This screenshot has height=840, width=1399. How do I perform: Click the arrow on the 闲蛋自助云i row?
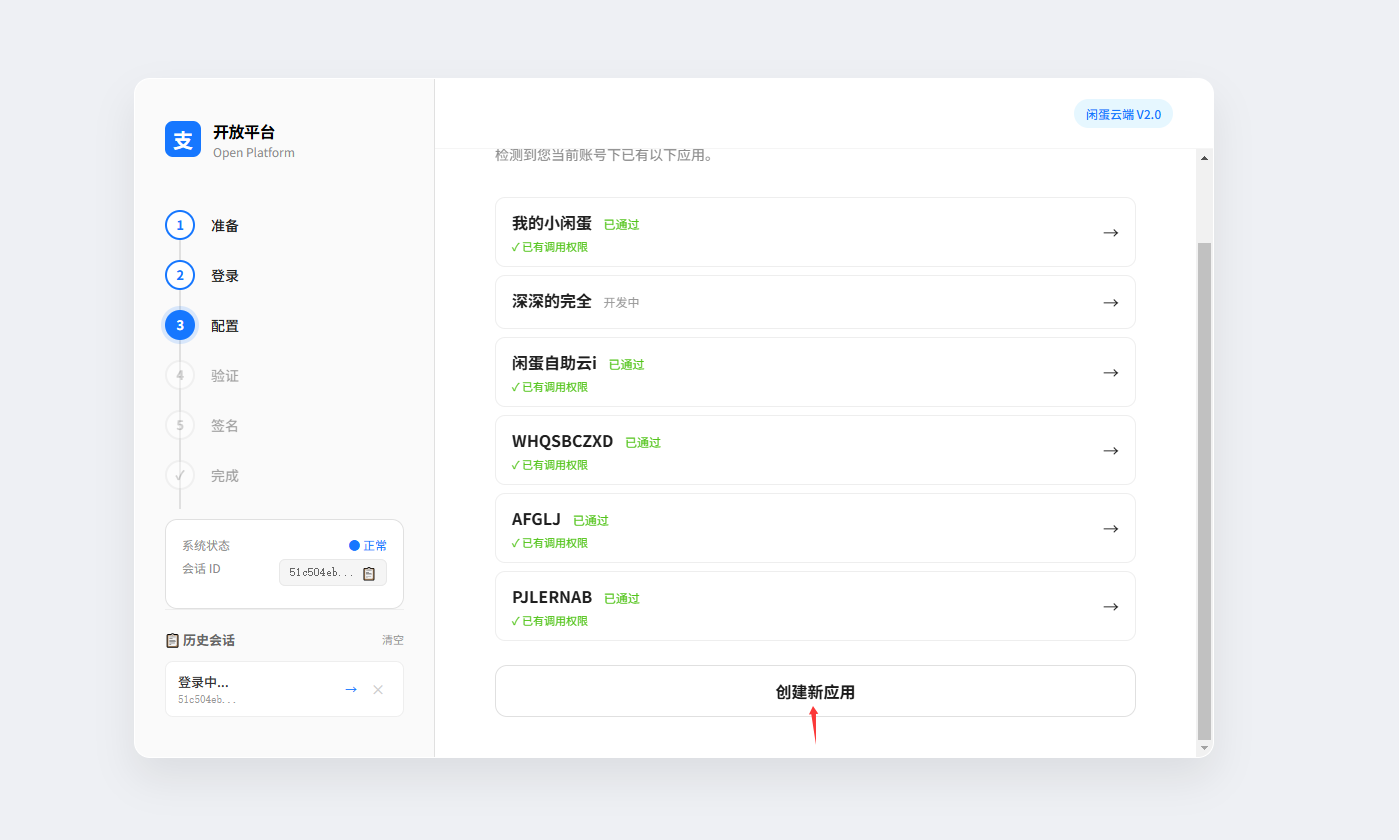click(1110, 372)
